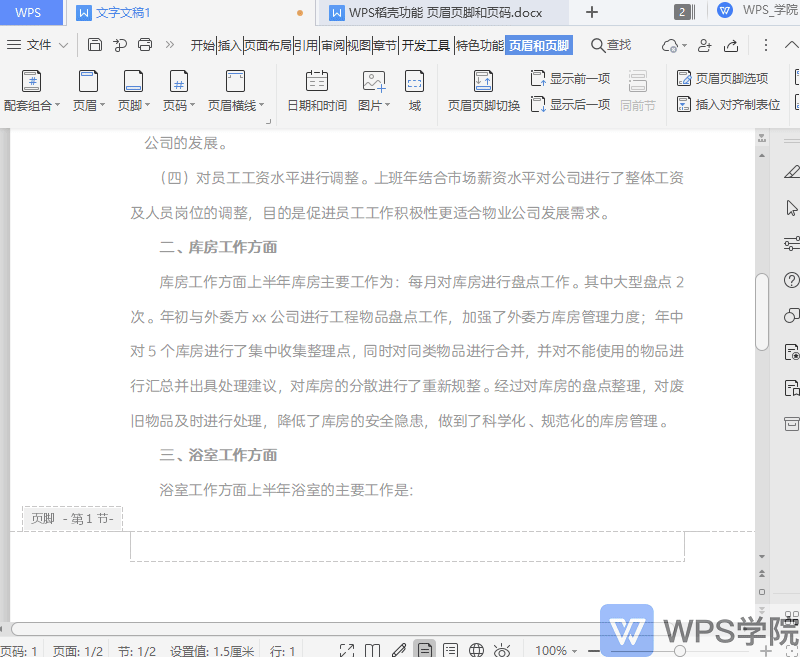Open the 文件 dropdown arrow
800x657 pixels.
[x=63, y=45]
